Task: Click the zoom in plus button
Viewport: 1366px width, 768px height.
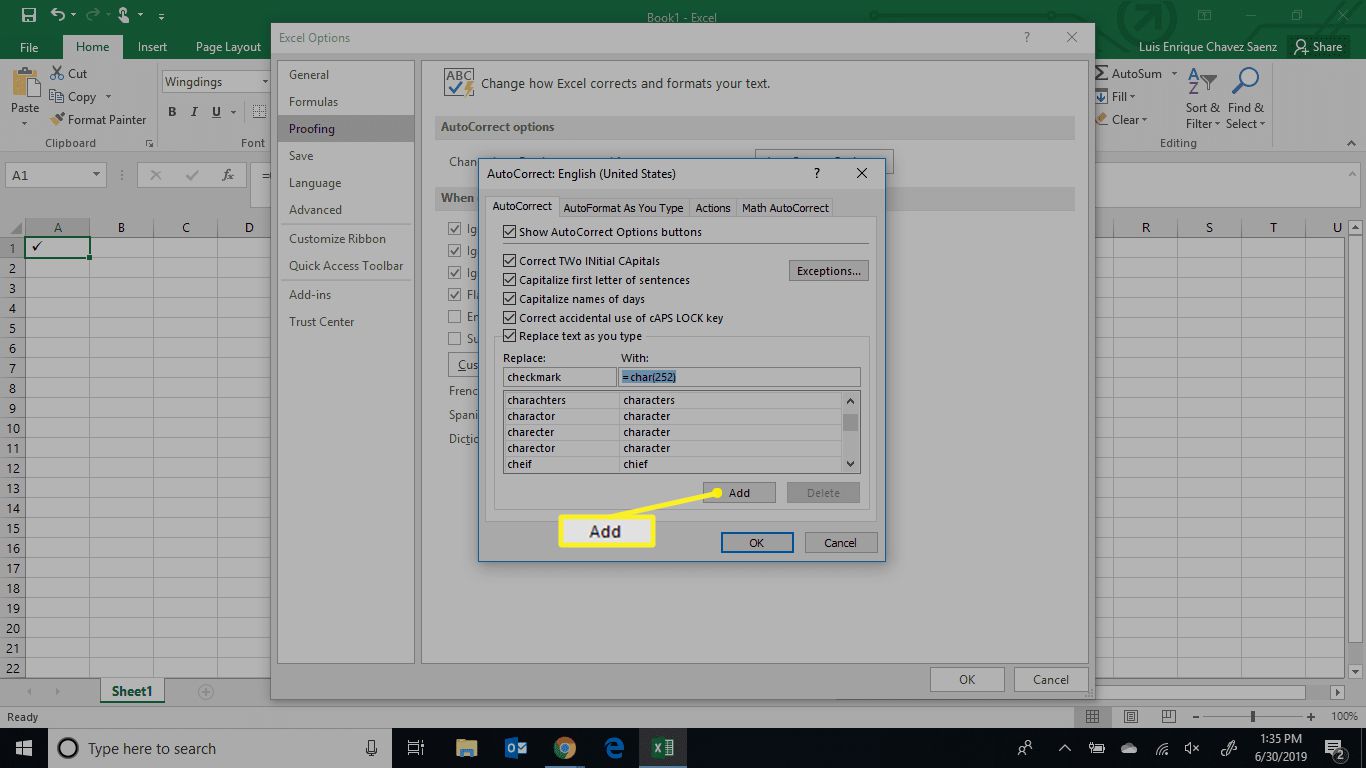Action: click(1311, 717)
